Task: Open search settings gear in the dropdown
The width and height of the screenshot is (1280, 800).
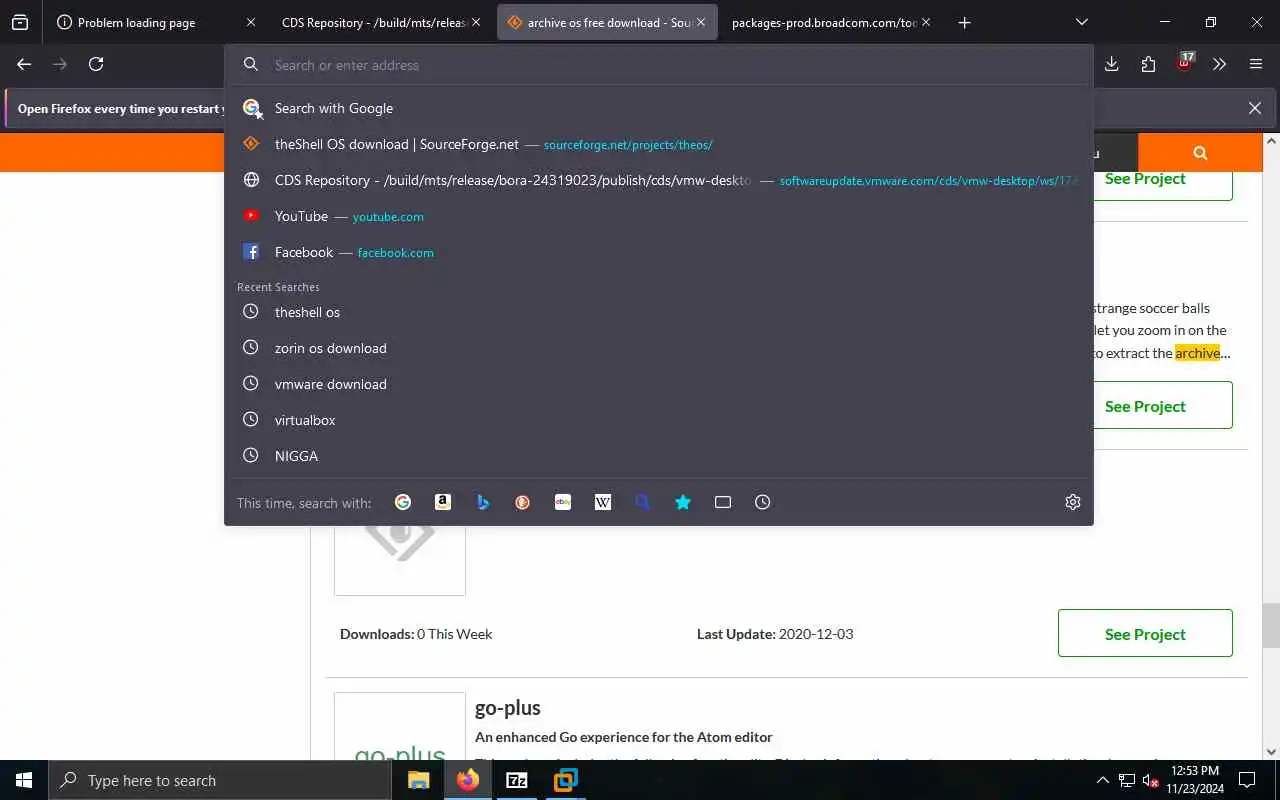Action: (1073, 502)
